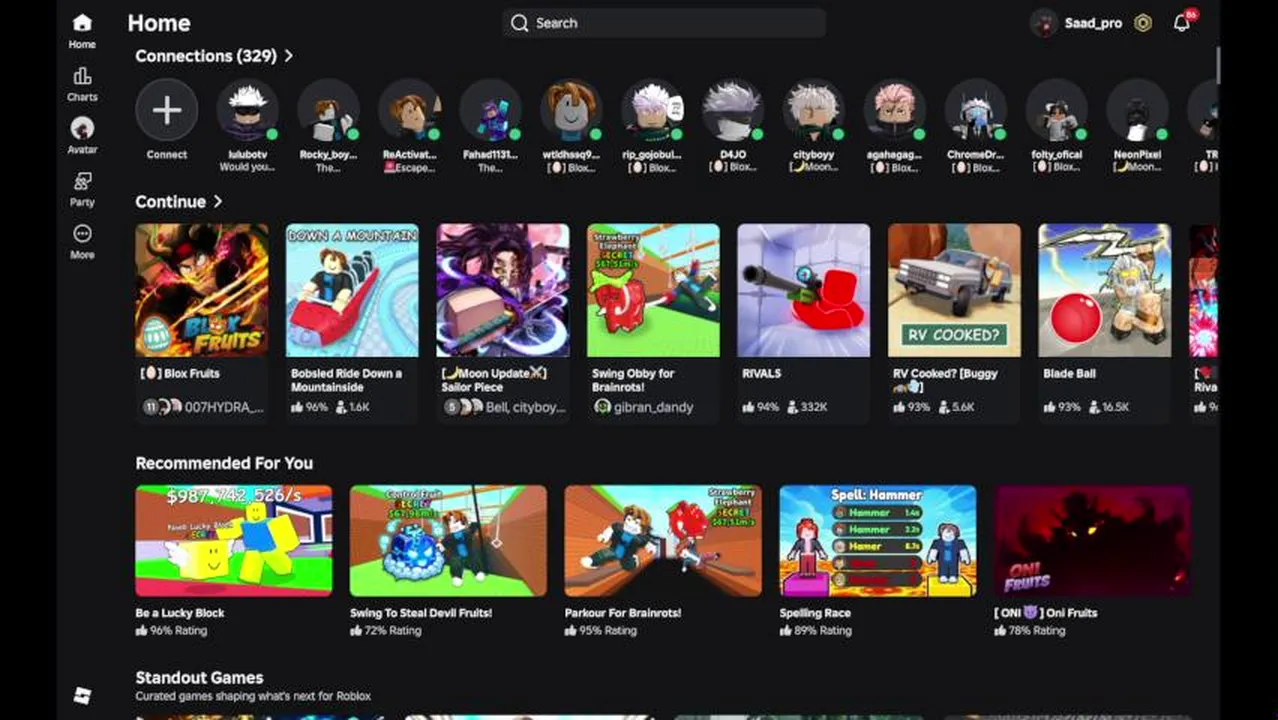Open the notifications bell

[1182, 23]
